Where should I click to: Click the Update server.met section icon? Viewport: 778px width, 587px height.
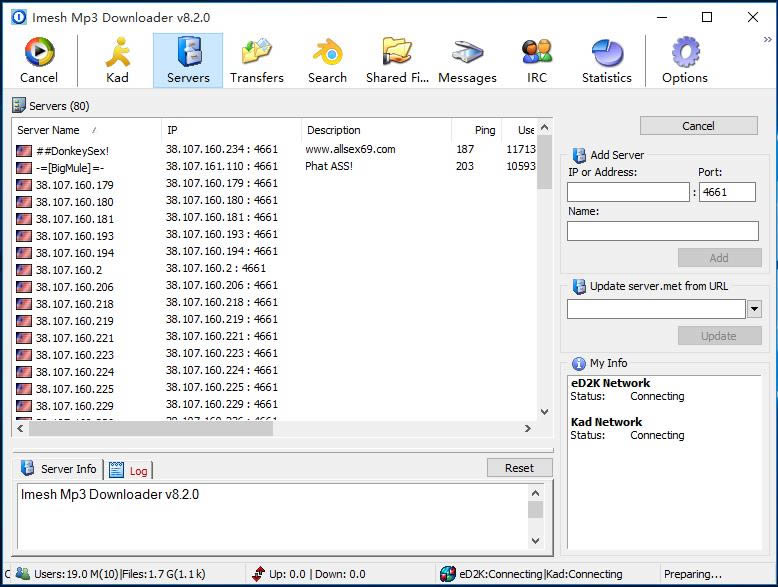tap(579, 286)
